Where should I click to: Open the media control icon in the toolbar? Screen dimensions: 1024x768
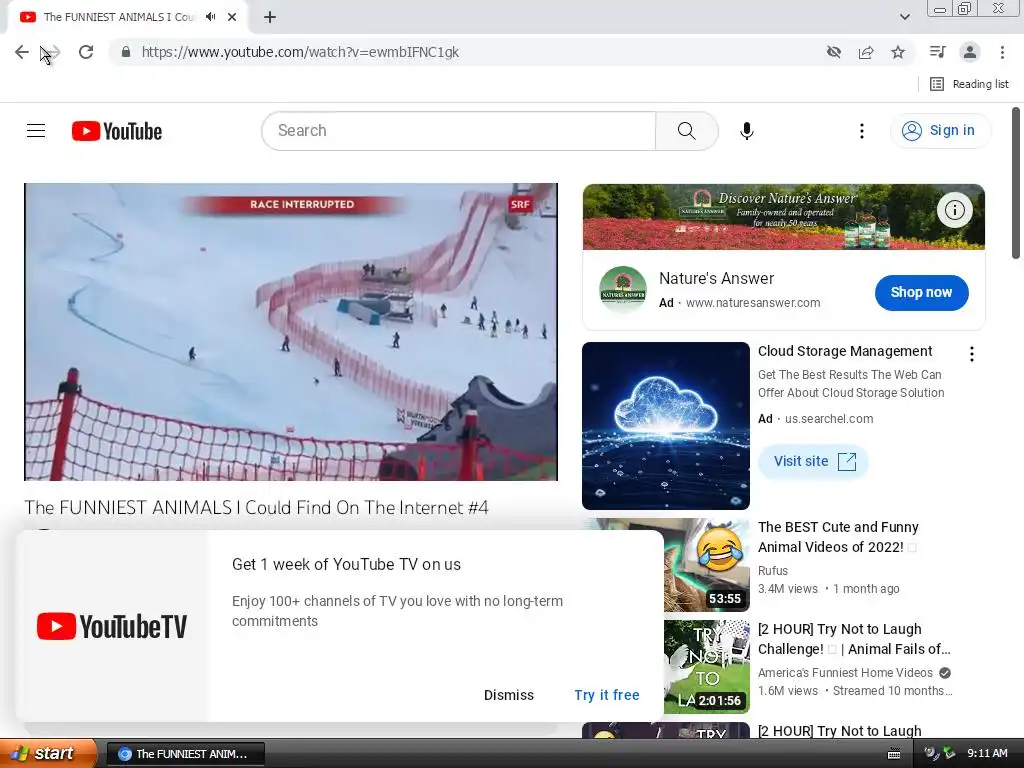(x=937, y=52)
